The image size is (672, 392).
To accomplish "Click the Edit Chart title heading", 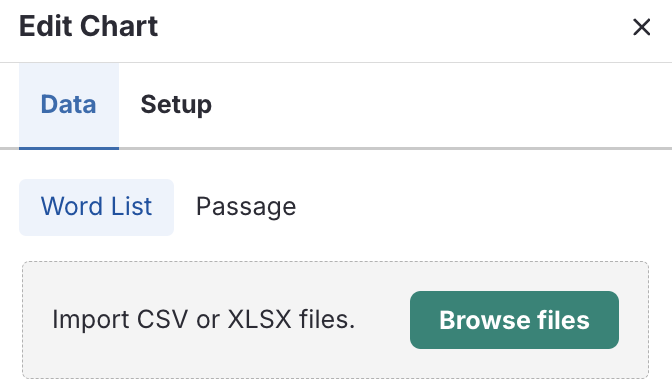I will coord(89,27).
